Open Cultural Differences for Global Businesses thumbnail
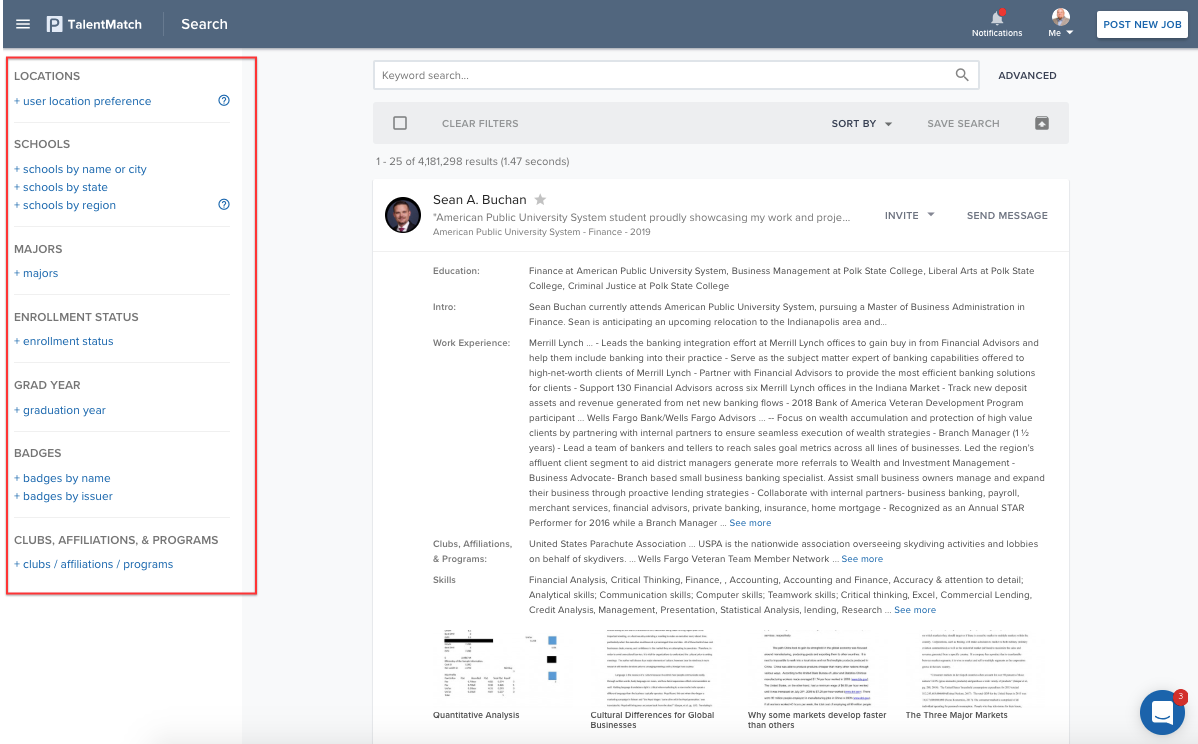The image size is (1198, 744). [659, 670]
